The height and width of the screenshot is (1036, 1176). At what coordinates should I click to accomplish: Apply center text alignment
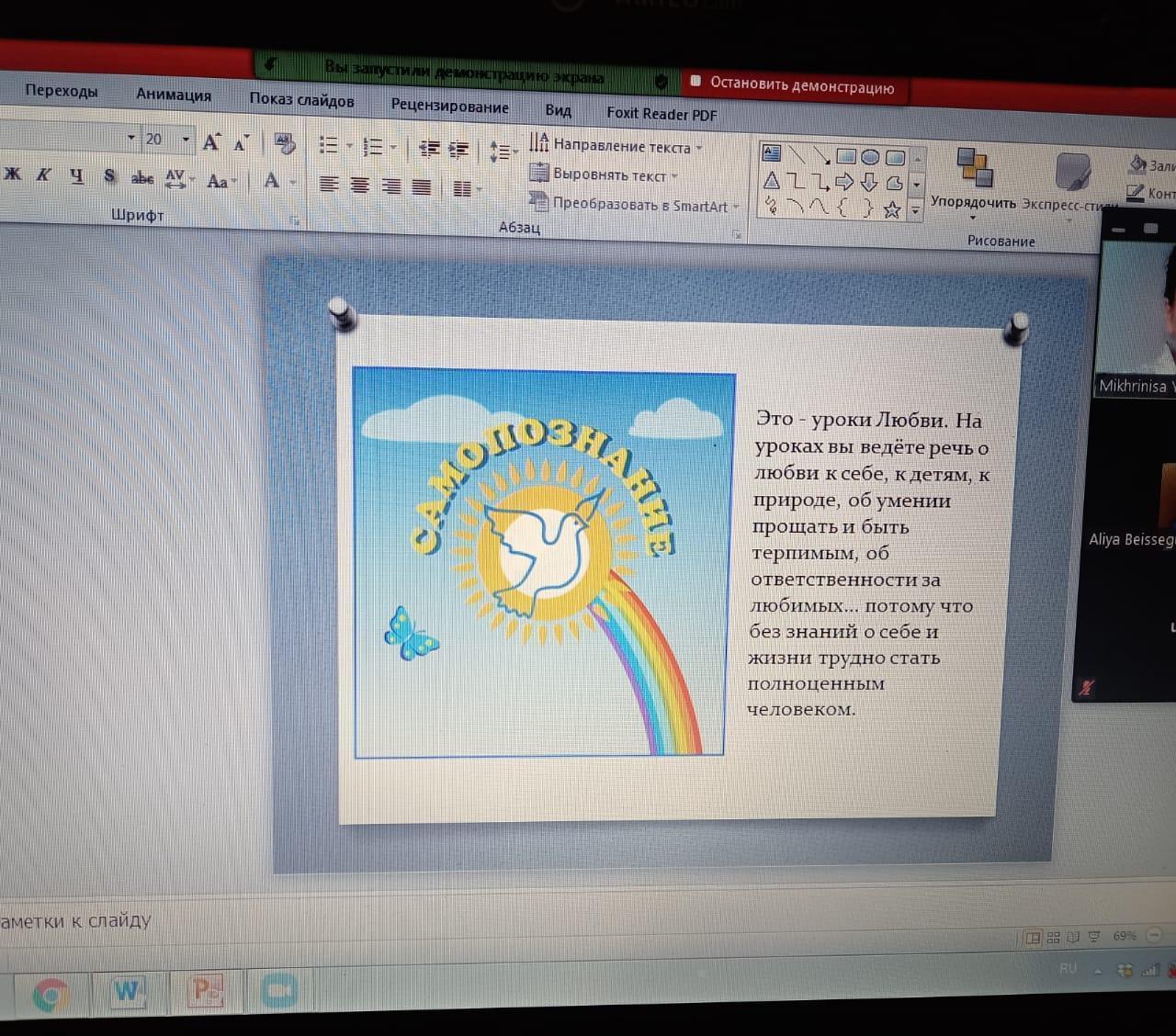pyautogui.click(x=360, y=186)
